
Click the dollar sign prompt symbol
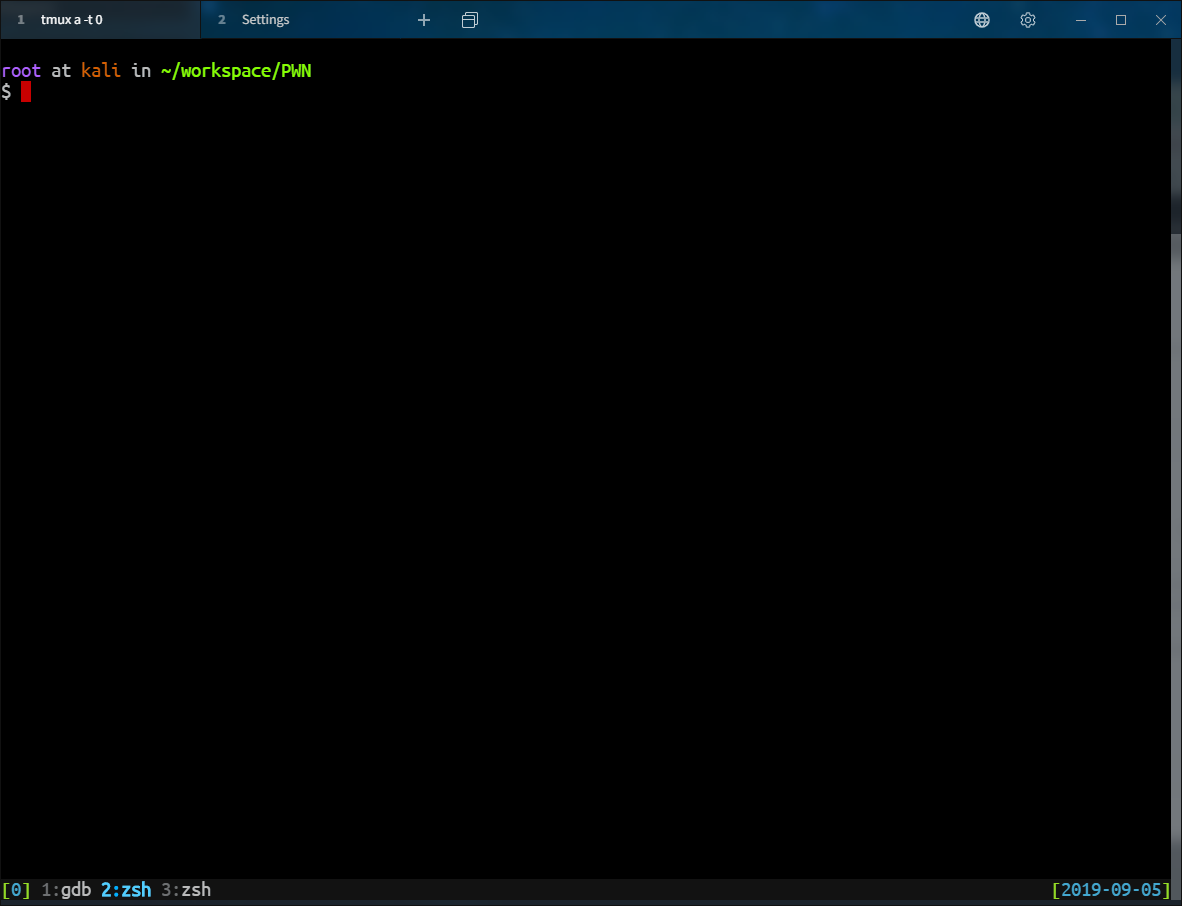click(8, 91)
